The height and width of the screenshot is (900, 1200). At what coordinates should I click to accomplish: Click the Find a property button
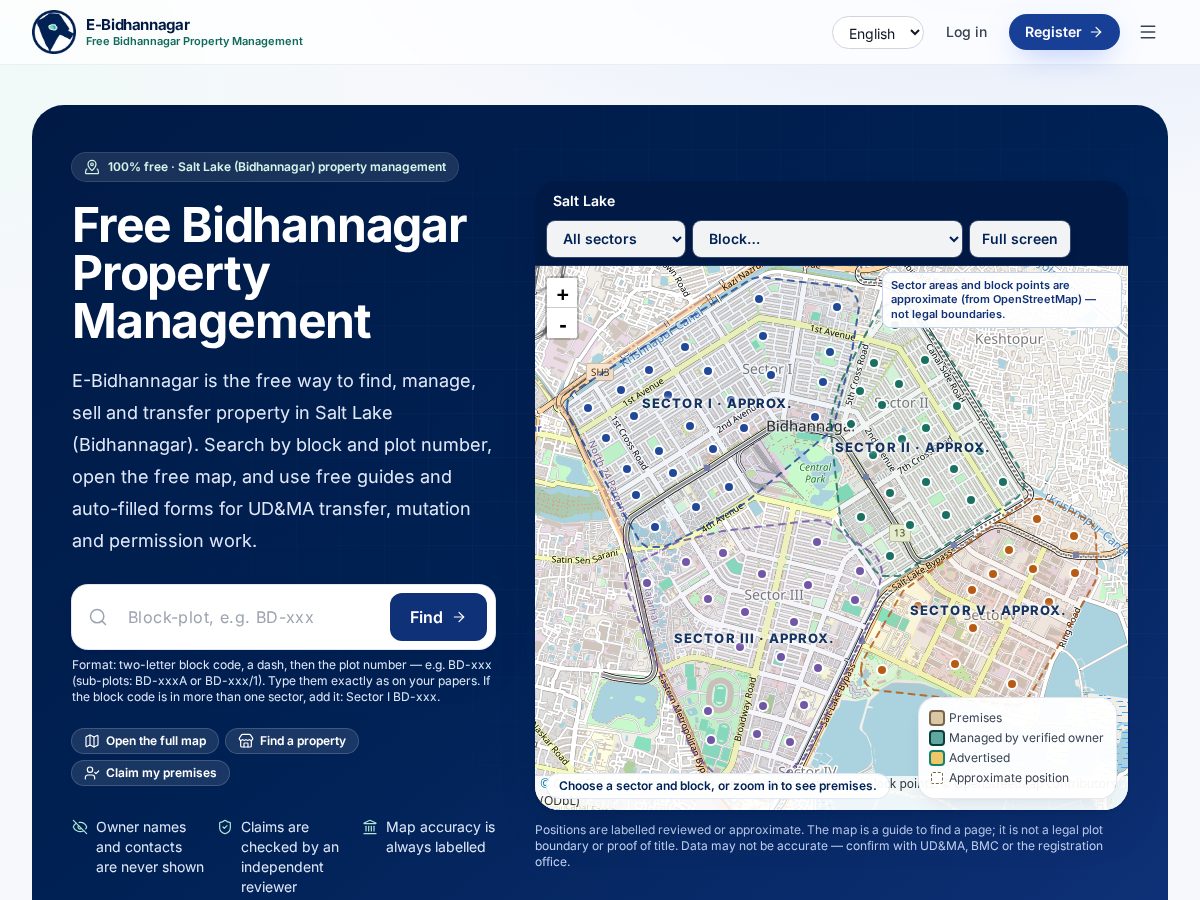292,741
